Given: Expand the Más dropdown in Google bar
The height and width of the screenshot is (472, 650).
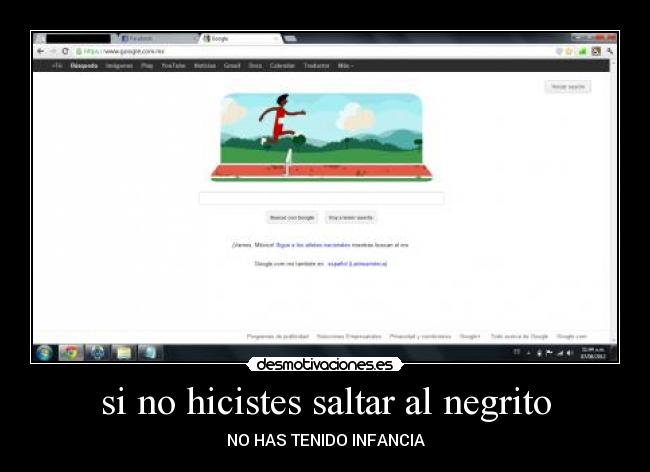Looking at the screenshot, I should pos(346,66).
